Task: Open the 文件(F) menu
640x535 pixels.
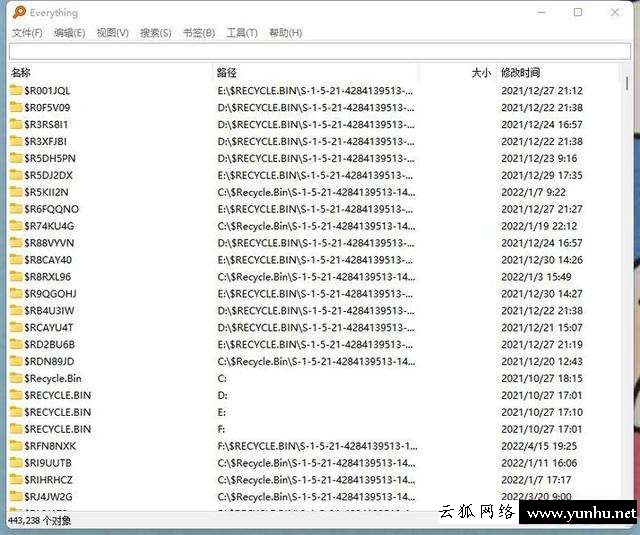Action: pos(27,33)
